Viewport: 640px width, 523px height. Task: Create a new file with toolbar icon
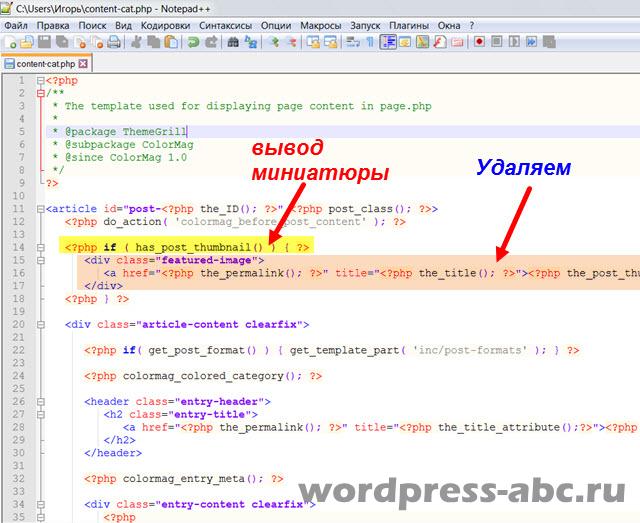(11, 42)
